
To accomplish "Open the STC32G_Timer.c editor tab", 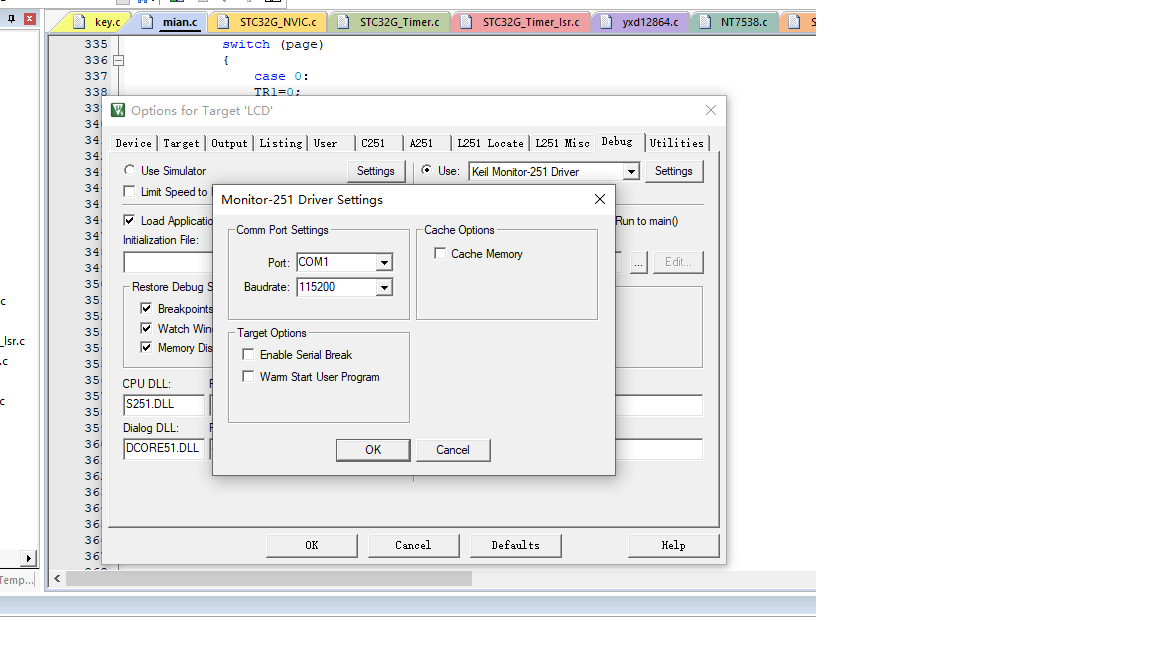I will point(391,22).
